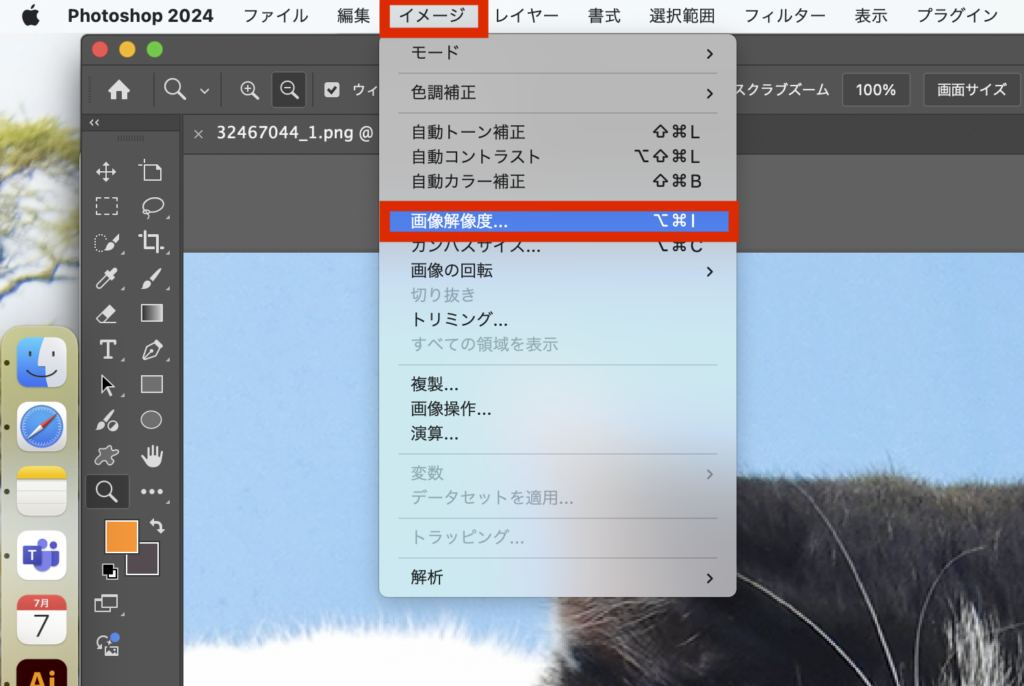
Task: Expand the 画像の回転 submenu
Action: (x=557, y=270)
